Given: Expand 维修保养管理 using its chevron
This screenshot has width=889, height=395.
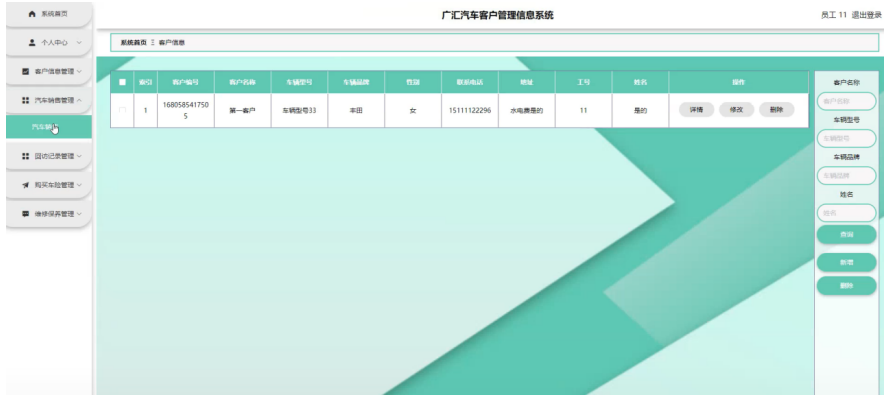Looking at the screenshot, I should [x=79, y=214].
